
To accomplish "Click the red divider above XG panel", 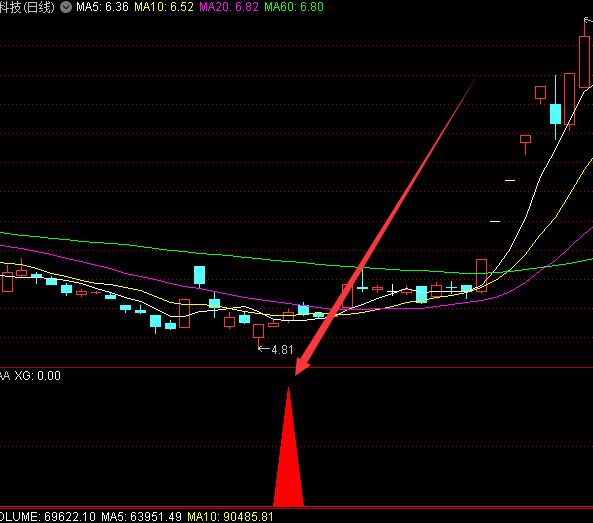I will click(x=296, y=367).
